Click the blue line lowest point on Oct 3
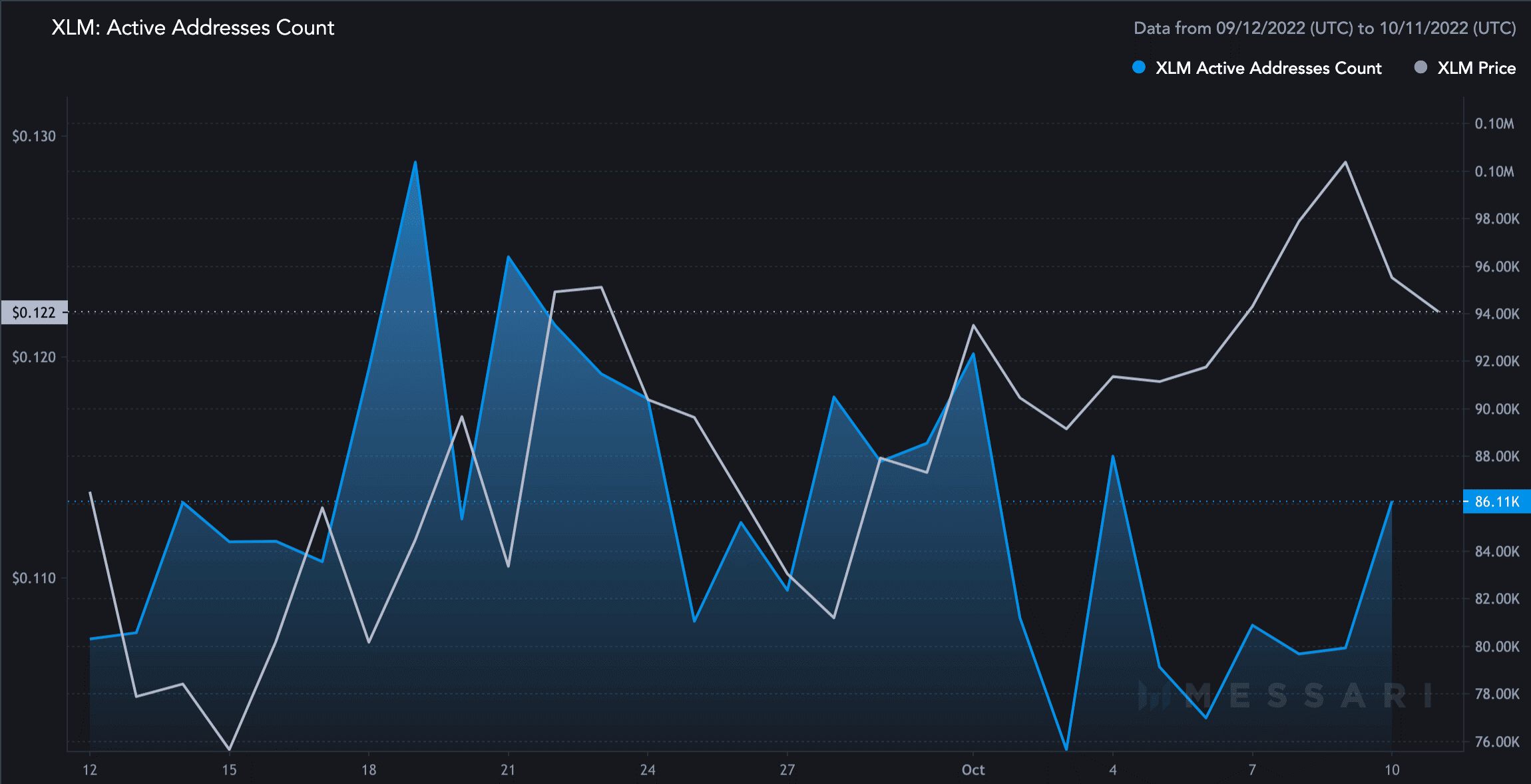The height and width of the screenshot is (784, 1531). 1066,749
